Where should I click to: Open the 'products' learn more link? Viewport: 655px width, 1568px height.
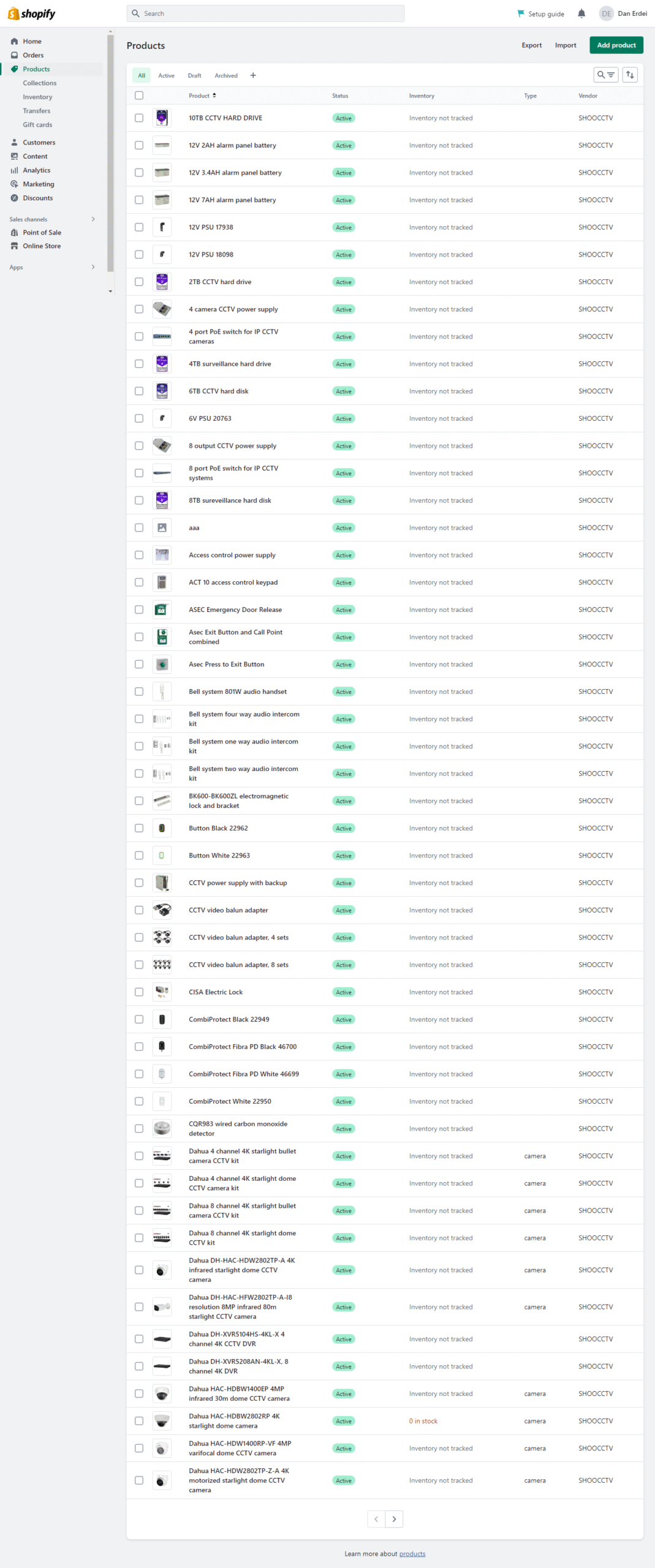(x=412, y=1553)
